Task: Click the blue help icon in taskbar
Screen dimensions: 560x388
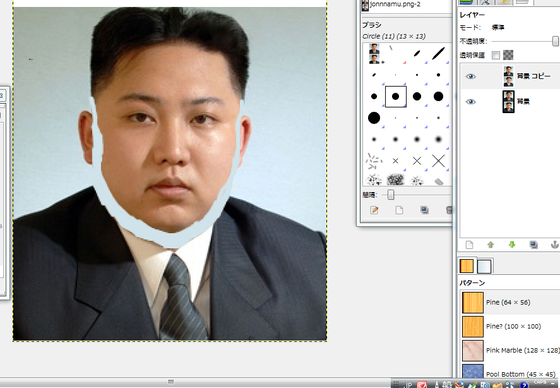Action: 524,385
